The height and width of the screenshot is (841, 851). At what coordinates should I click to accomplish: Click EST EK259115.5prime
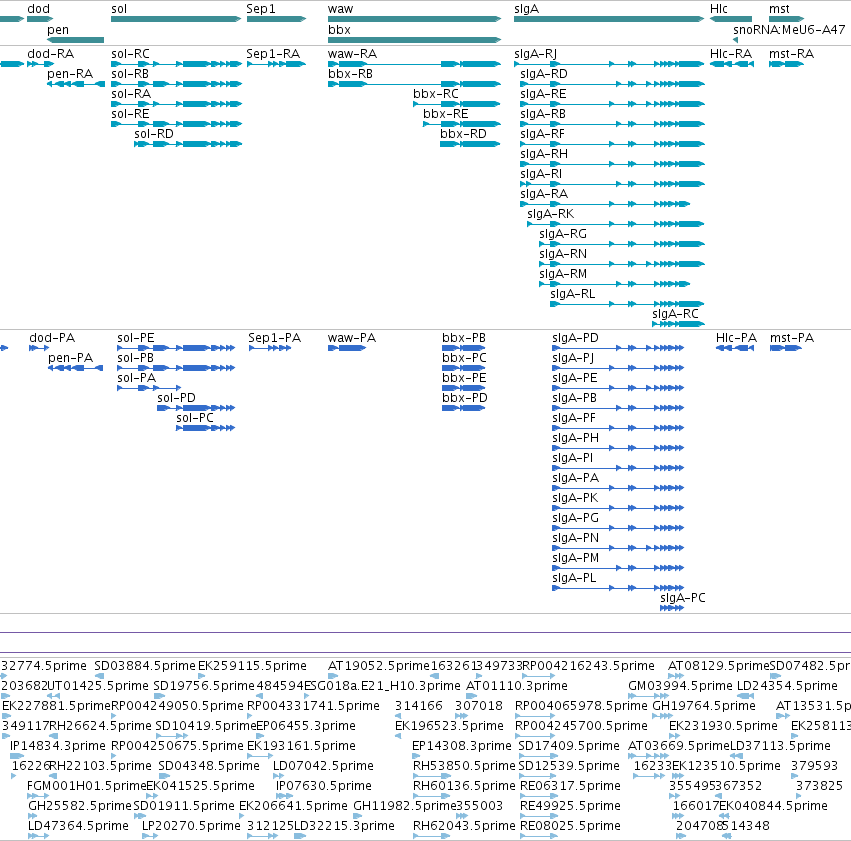(252, 666)
